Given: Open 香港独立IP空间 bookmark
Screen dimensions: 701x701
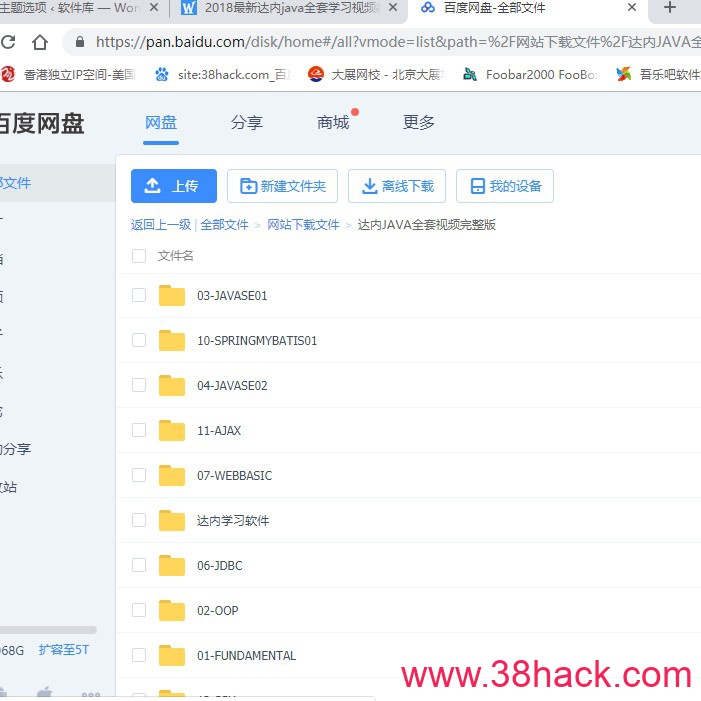Looking at the screenshot, I should (x=69, y=75).
